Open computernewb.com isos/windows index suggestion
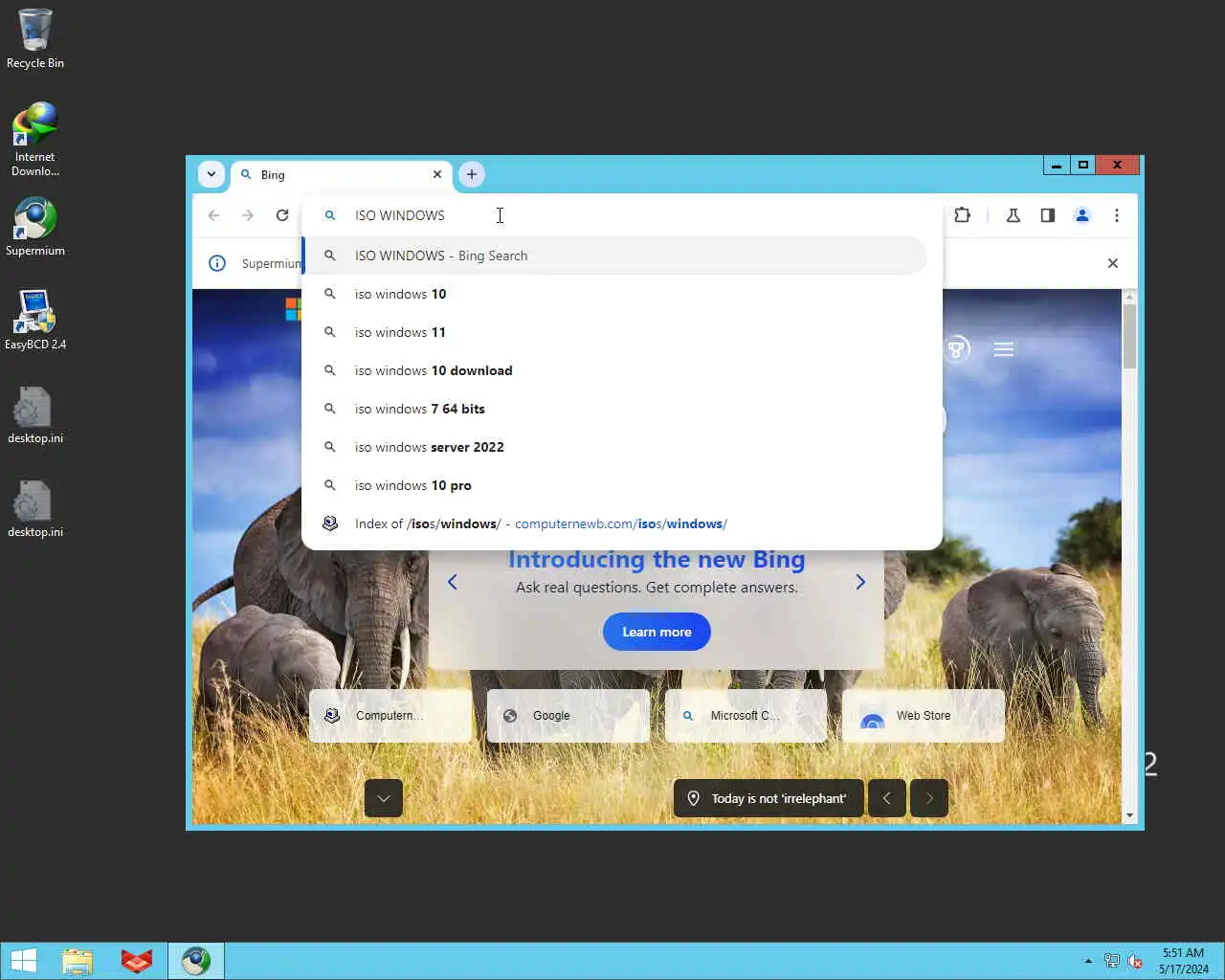 click(x=615, y=523)
